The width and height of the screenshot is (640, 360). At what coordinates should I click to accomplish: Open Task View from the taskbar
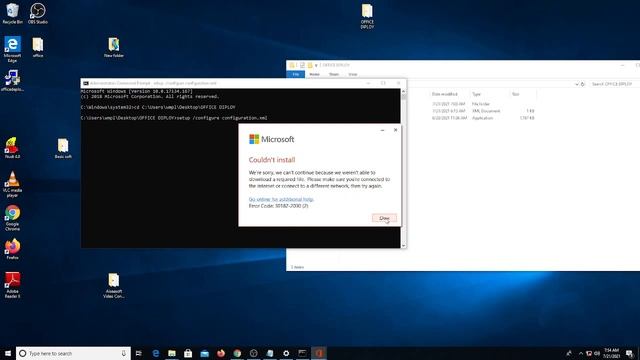click(139, 353)
